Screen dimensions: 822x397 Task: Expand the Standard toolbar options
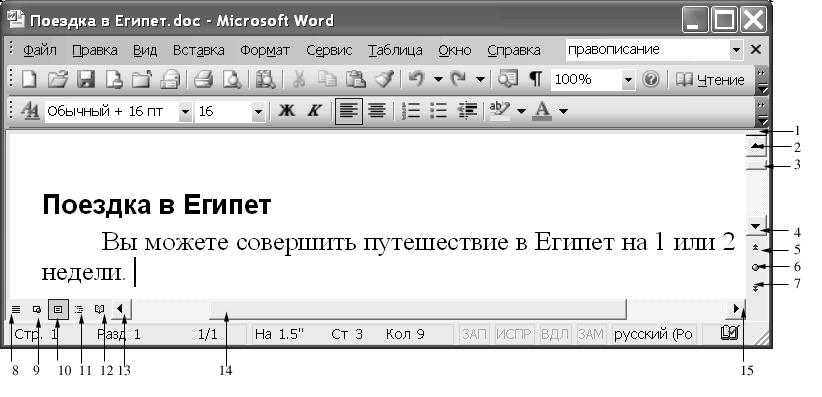pyautogui.click(x=762, y=80)
